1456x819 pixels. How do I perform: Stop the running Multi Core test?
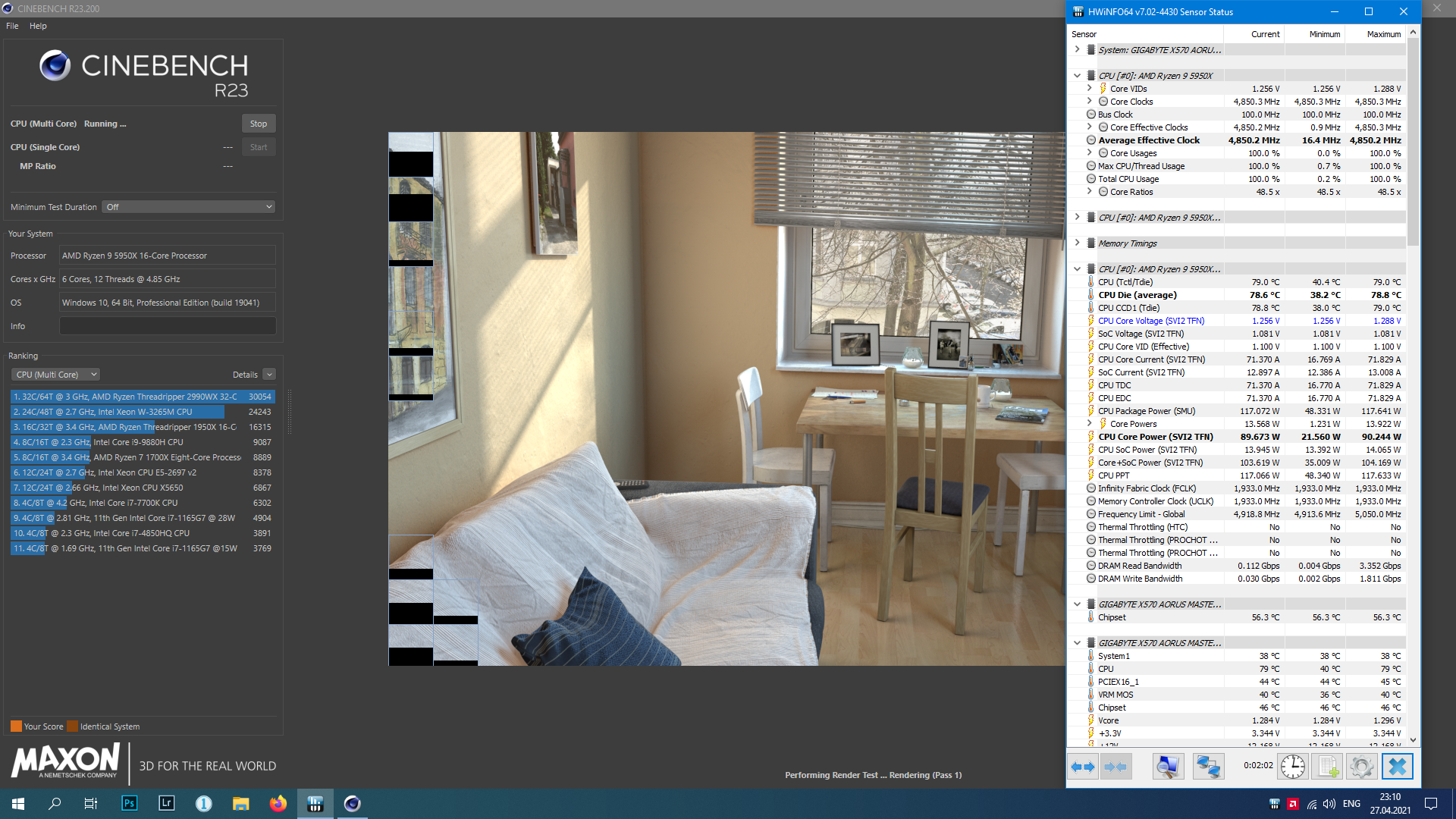point(259,124)
